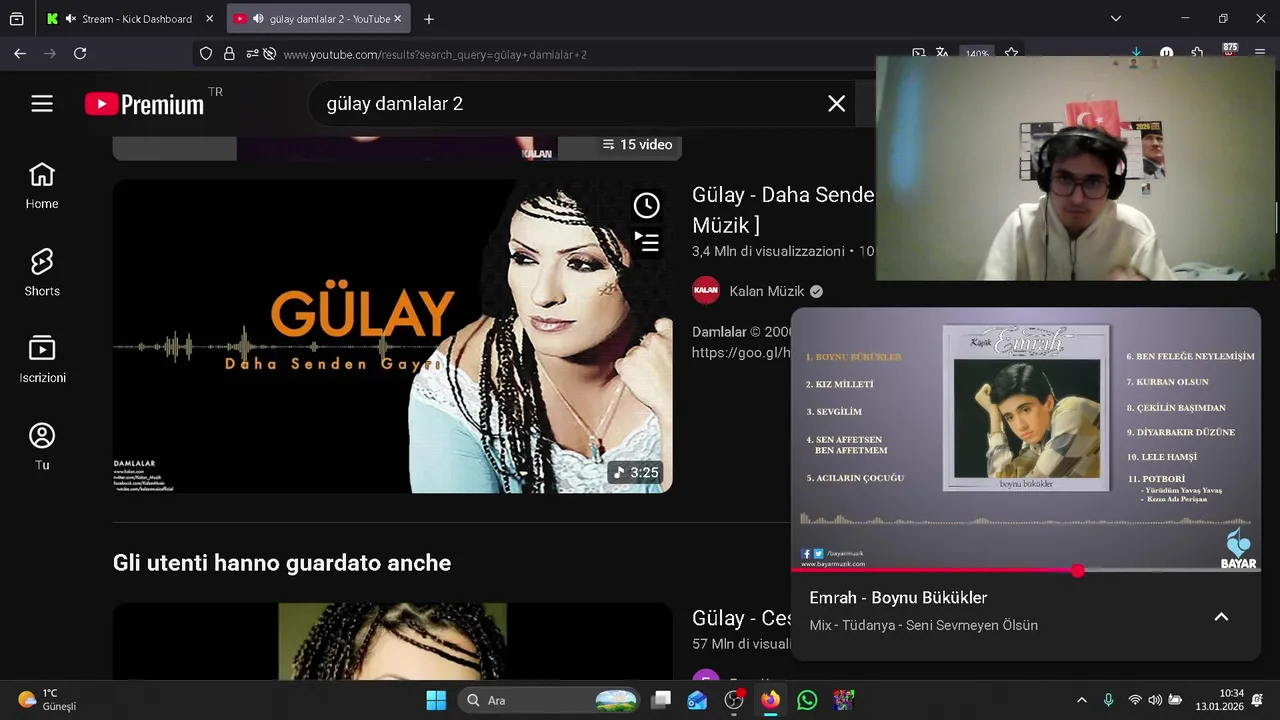1280x720 pixels.
Task: Open the Firefox downloads arrow
Action: point(1136,54)
